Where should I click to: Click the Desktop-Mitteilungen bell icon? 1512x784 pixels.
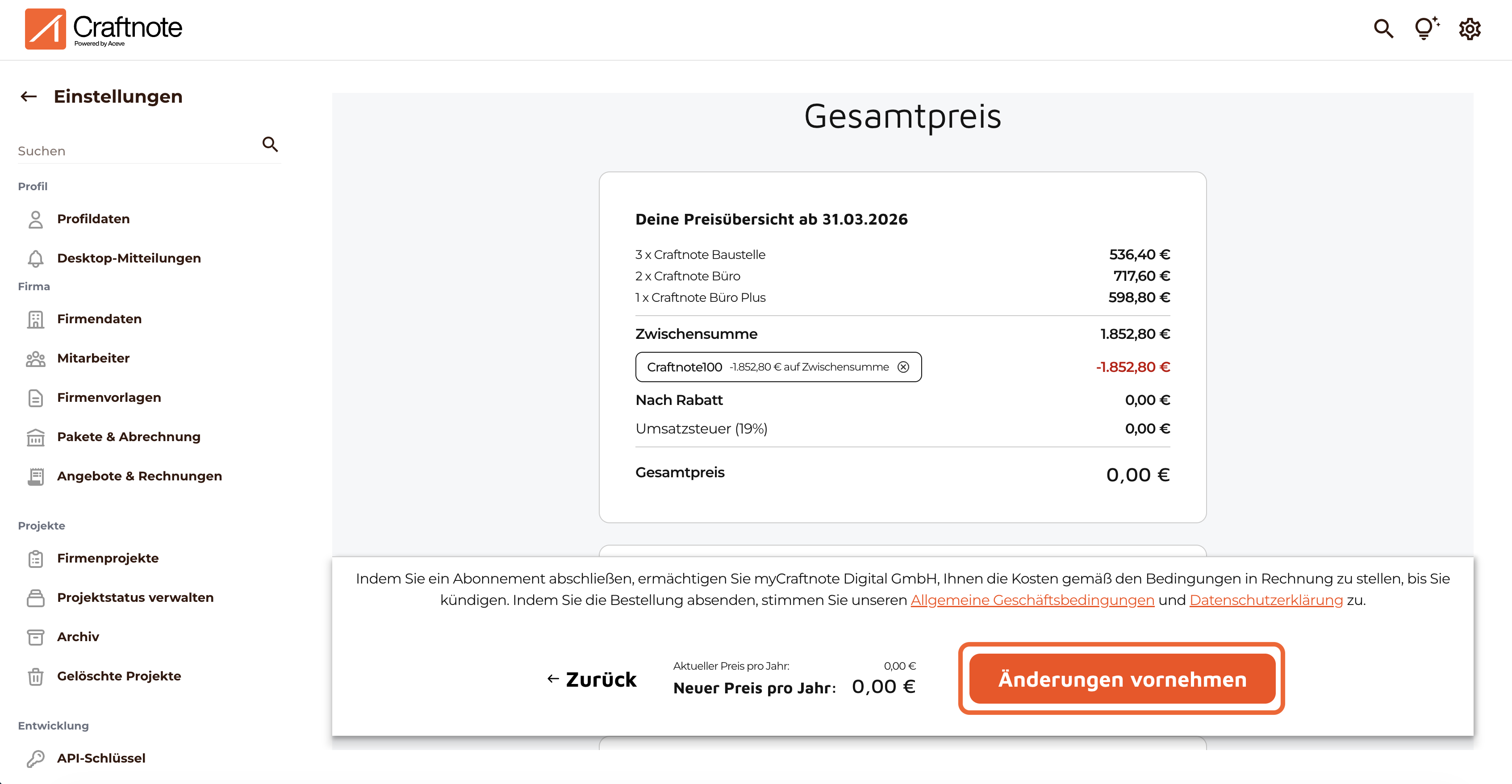(36, 259)
